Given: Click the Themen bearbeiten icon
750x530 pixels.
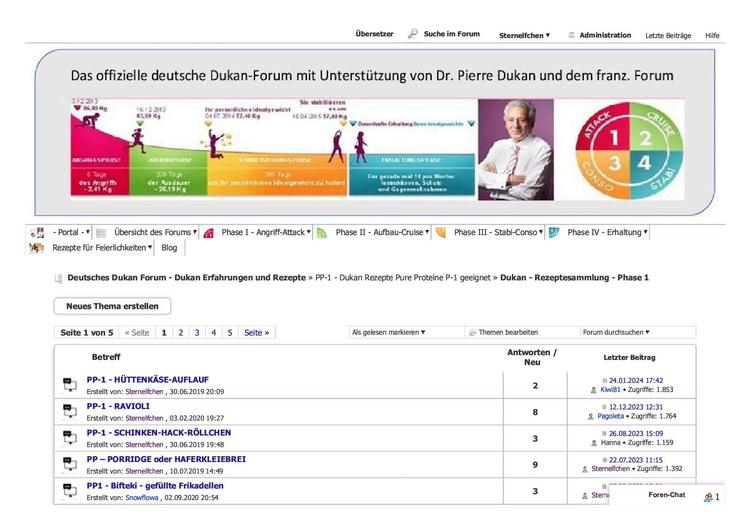Looking at the screenshot, I should click(472, 332).
